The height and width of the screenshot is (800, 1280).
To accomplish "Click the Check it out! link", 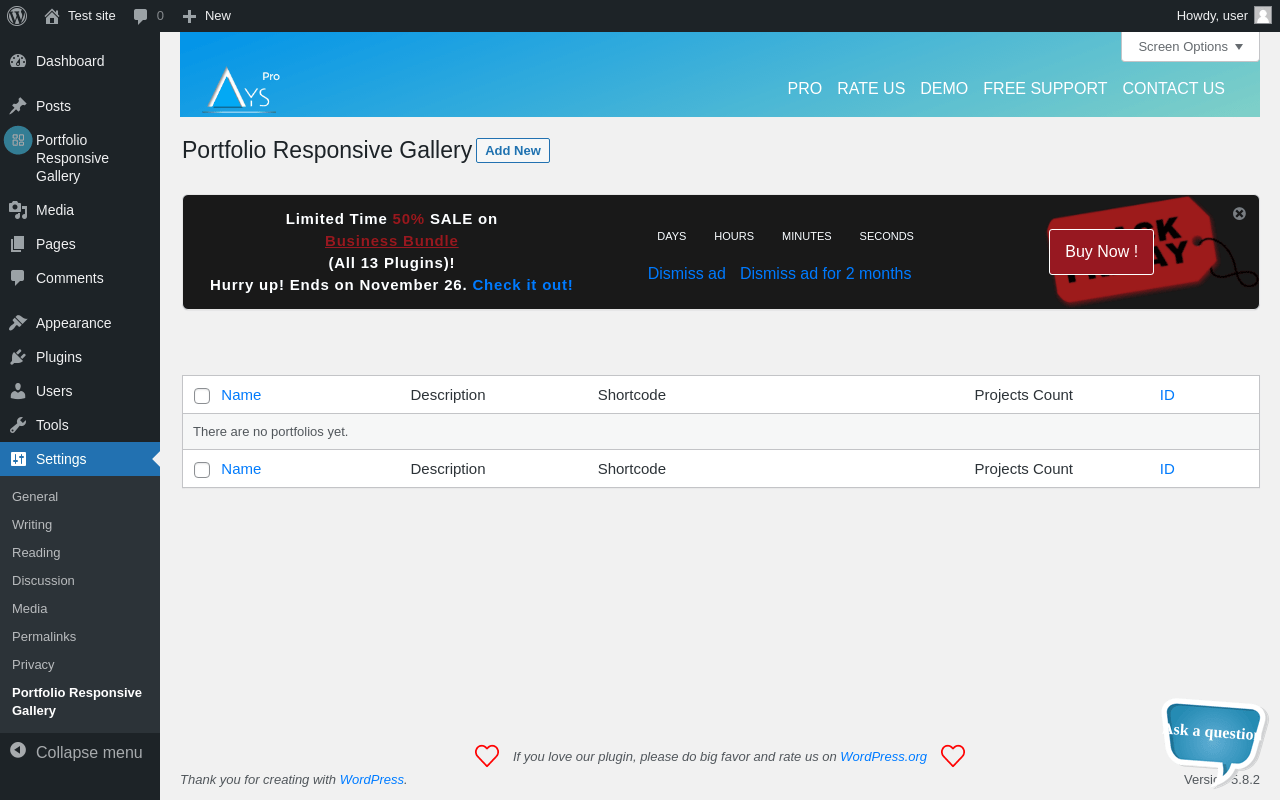I will (x=523, y=284).
